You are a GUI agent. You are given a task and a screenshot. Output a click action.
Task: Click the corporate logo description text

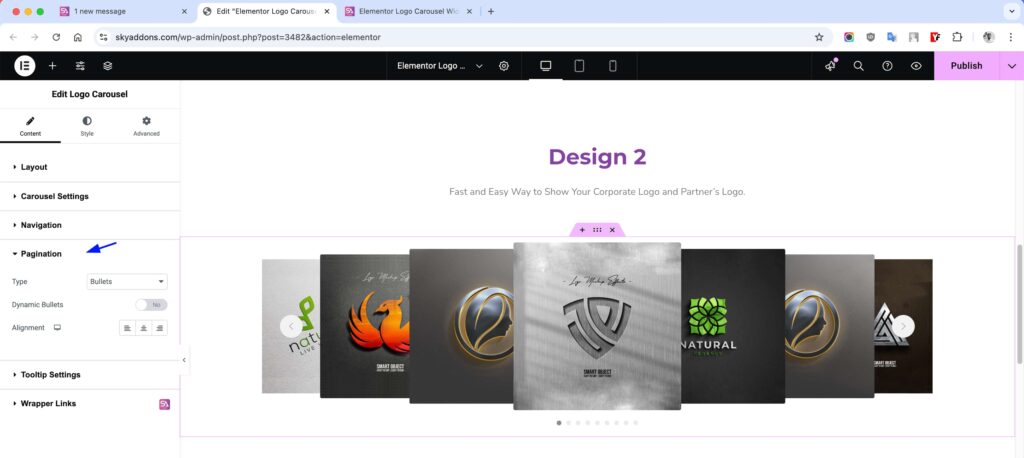597,192
